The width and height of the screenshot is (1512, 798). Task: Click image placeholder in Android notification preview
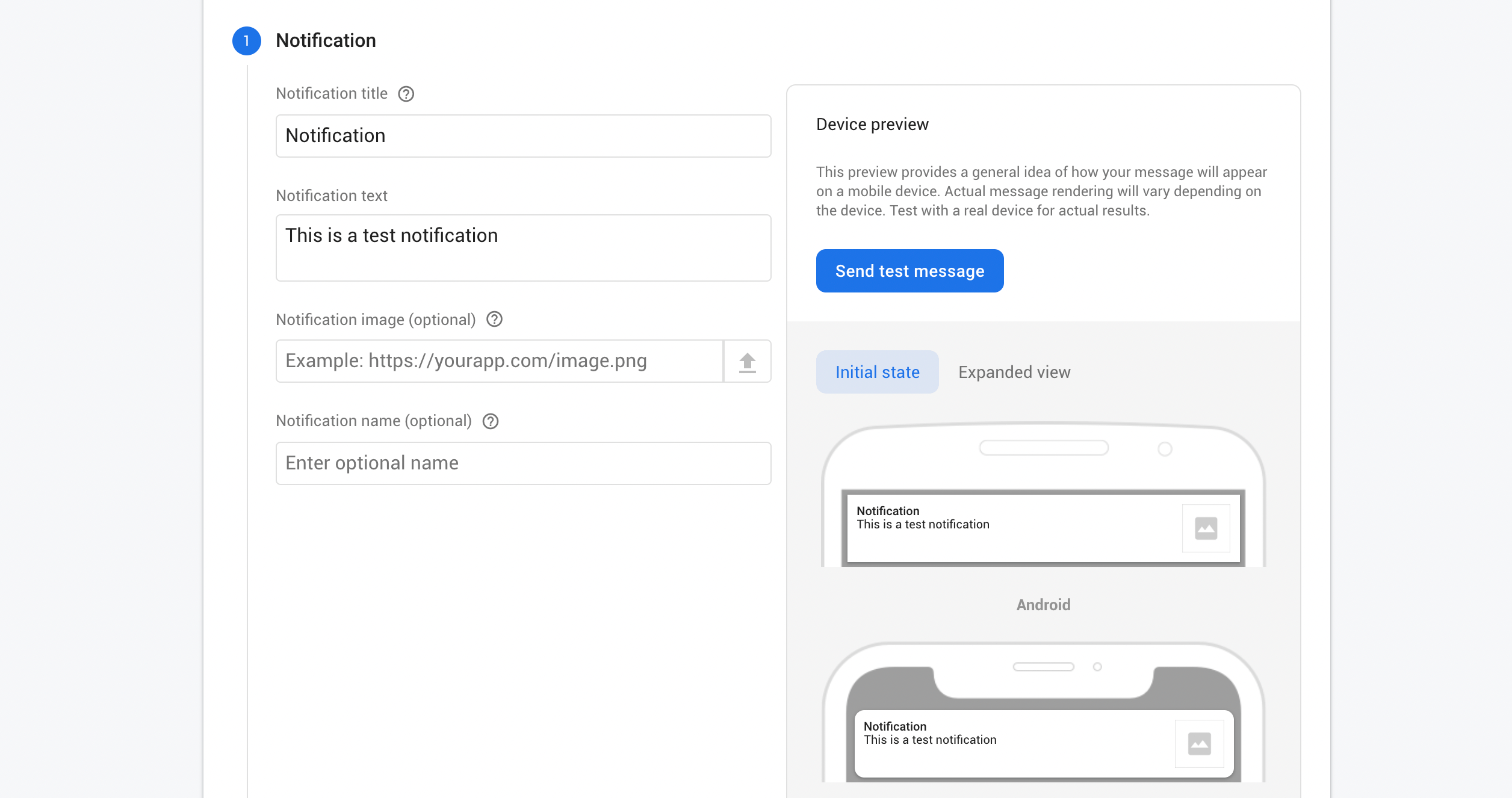1206,528
